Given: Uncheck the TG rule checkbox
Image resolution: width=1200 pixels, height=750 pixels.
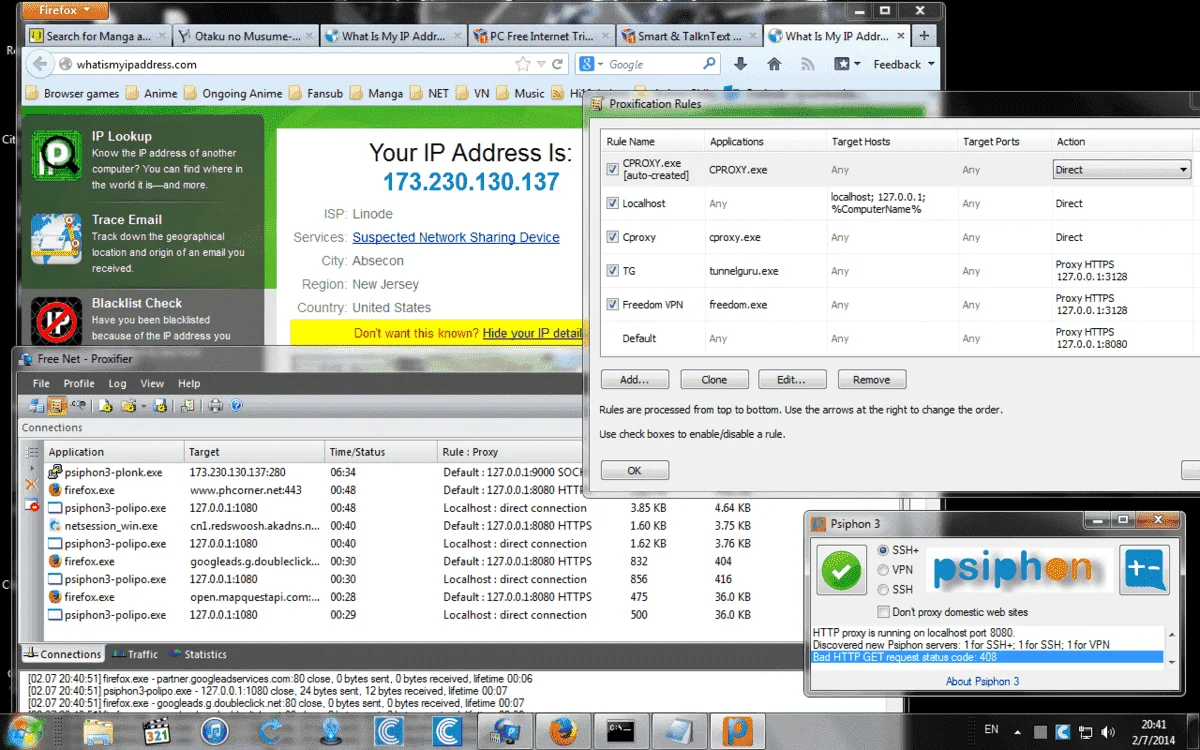Looking at the screenshot, I should pos(613,271).
